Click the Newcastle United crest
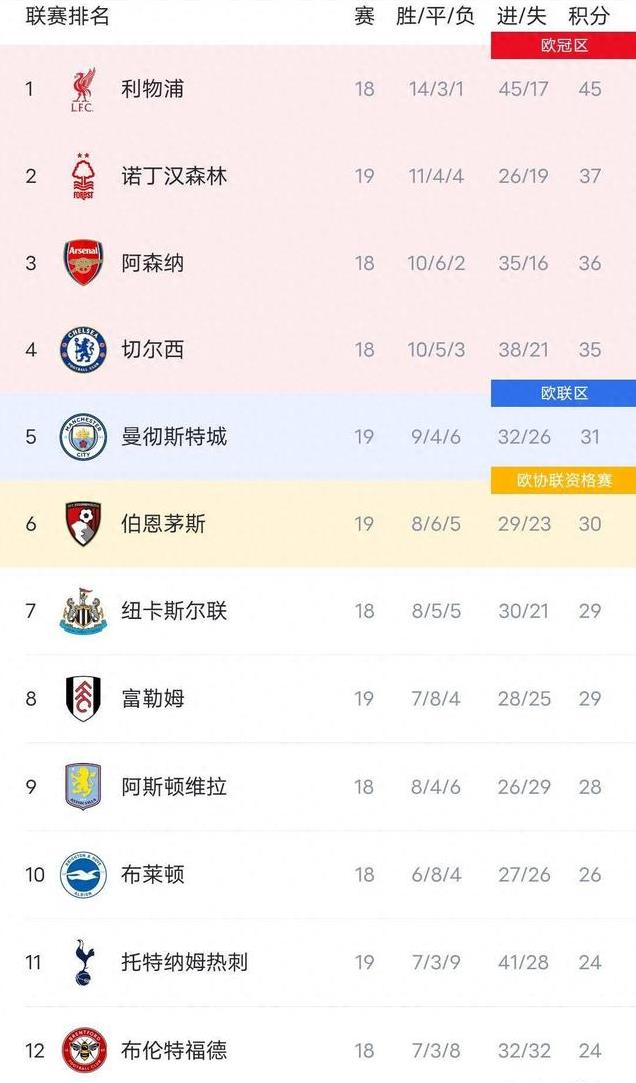The width and height of the screenshot is (636, 1083). pyautogui.click(x=83, y=611)
